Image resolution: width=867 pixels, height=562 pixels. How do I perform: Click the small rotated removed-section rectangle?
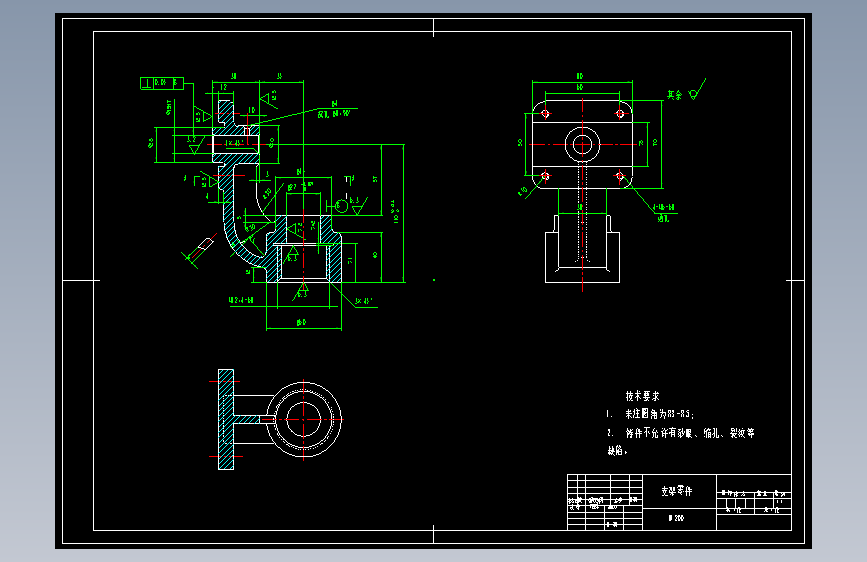coord(207,243)
